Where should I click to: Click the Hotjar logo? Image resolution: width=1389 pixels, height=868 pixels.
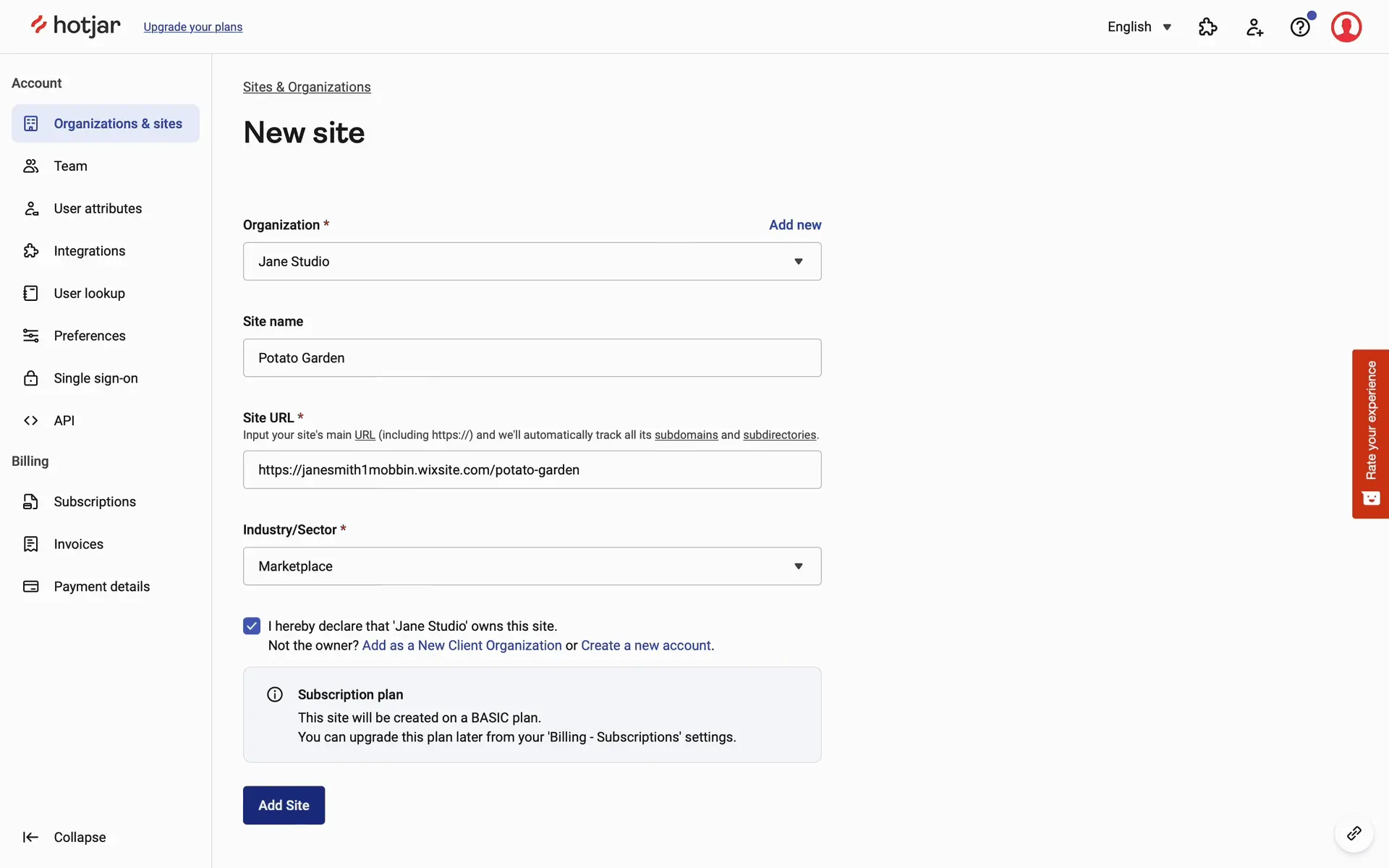(x=75, y=26)
